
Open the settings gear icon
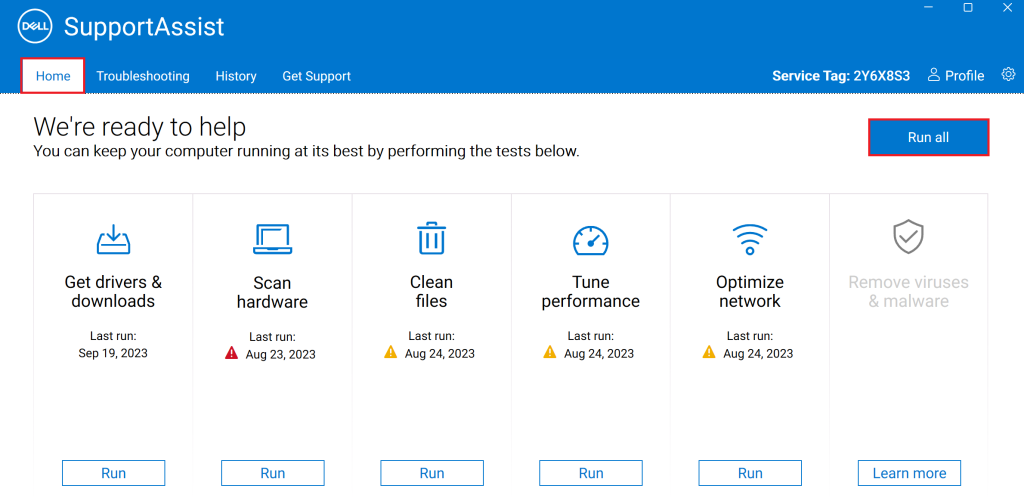pos(1008,74)
